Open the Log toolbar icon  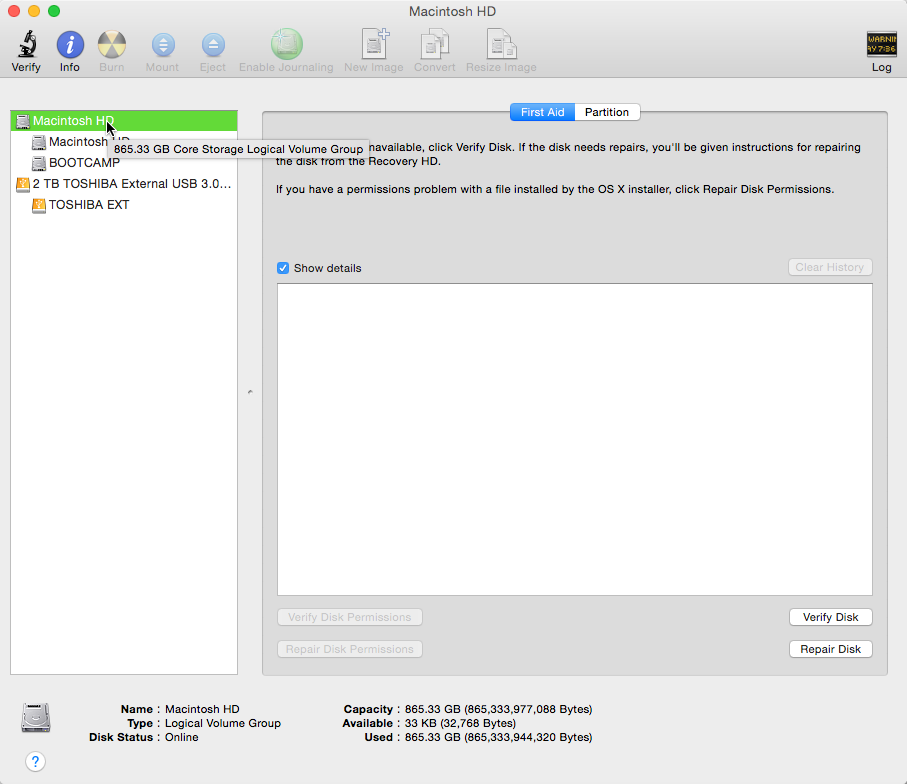click(881, 45)
